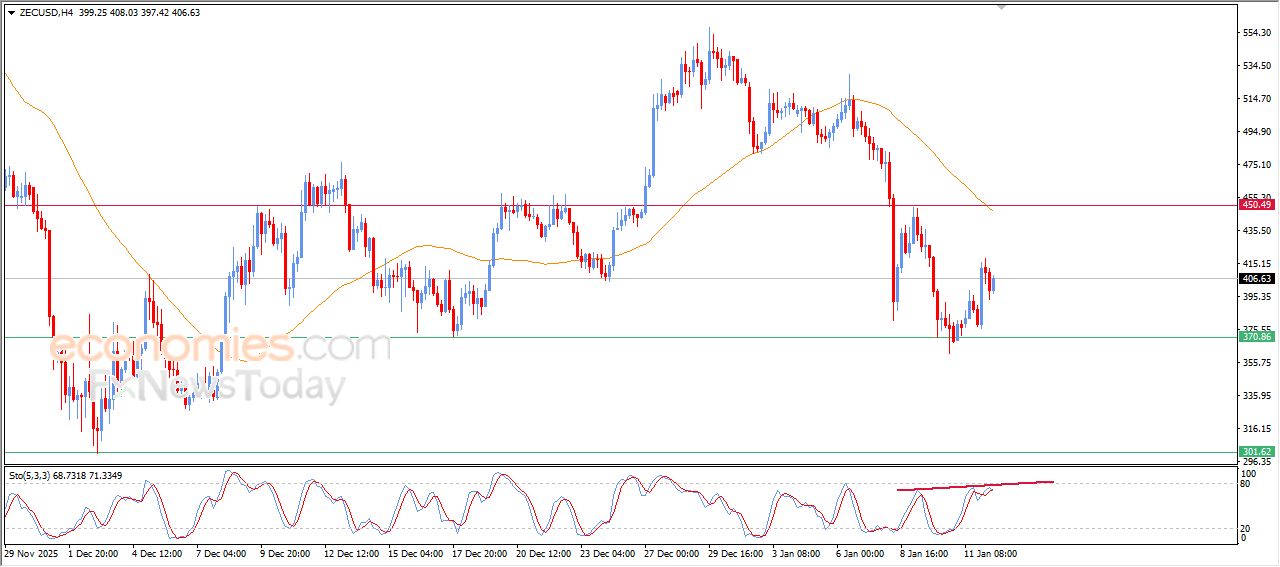Click the 8 Jan 16:00 date label
Screen dimensions: 1280x567
pyautogui.click(x=925, y=552)
